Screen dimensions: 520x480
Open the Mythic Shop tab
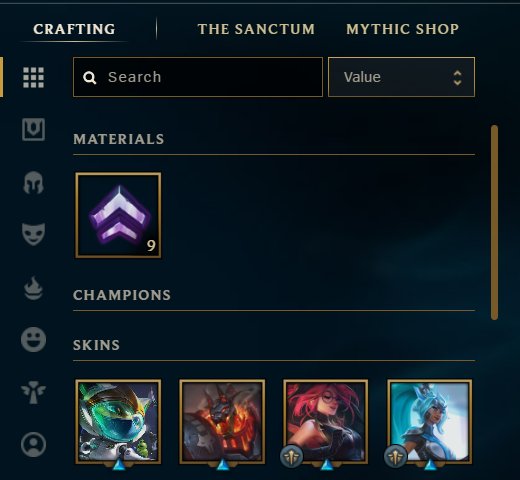pyautogui.click(x=402, y=29)
